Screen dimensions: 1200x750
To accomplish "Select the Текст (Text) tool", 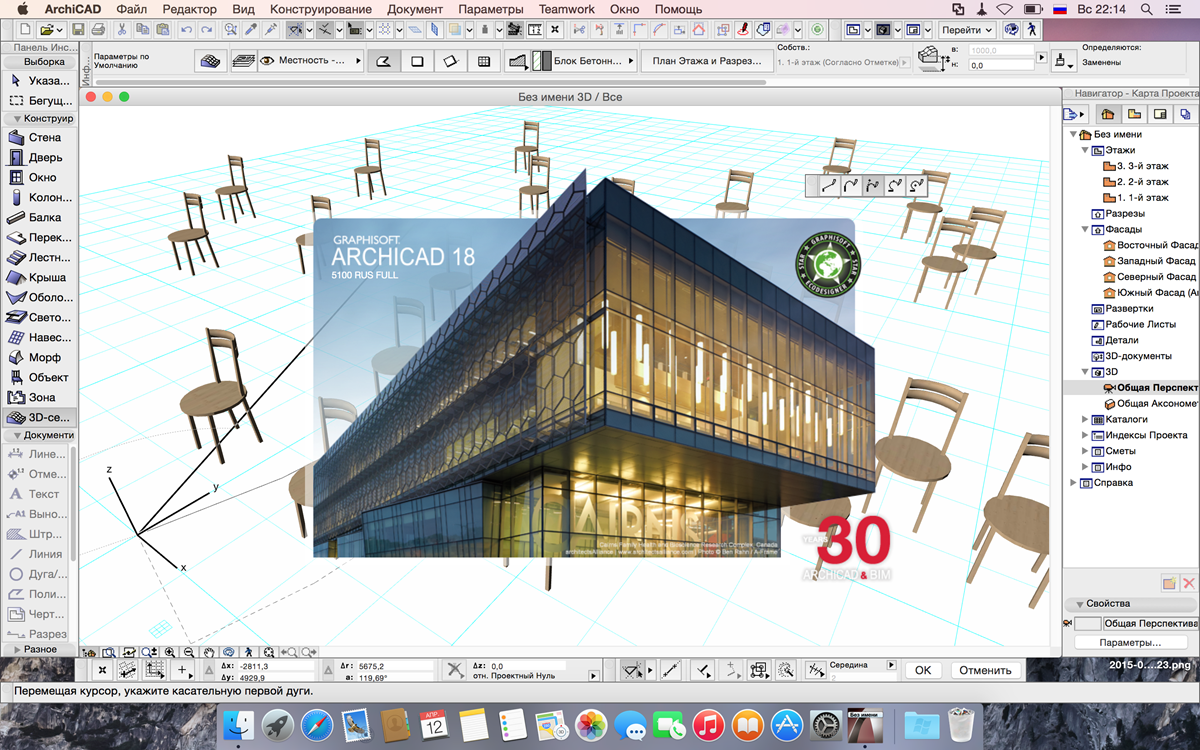I will 38,494.
